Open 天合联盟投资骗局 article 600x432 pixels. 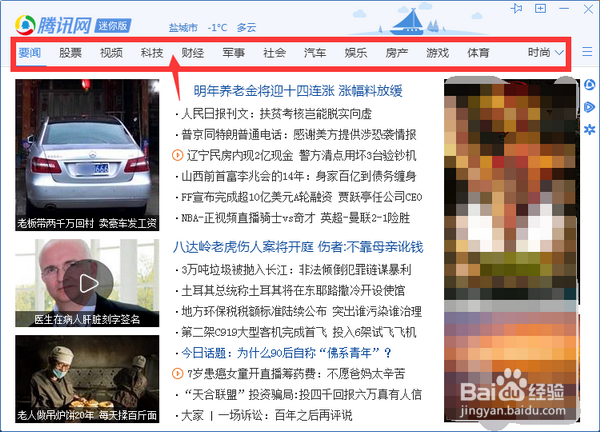point(302,395)
